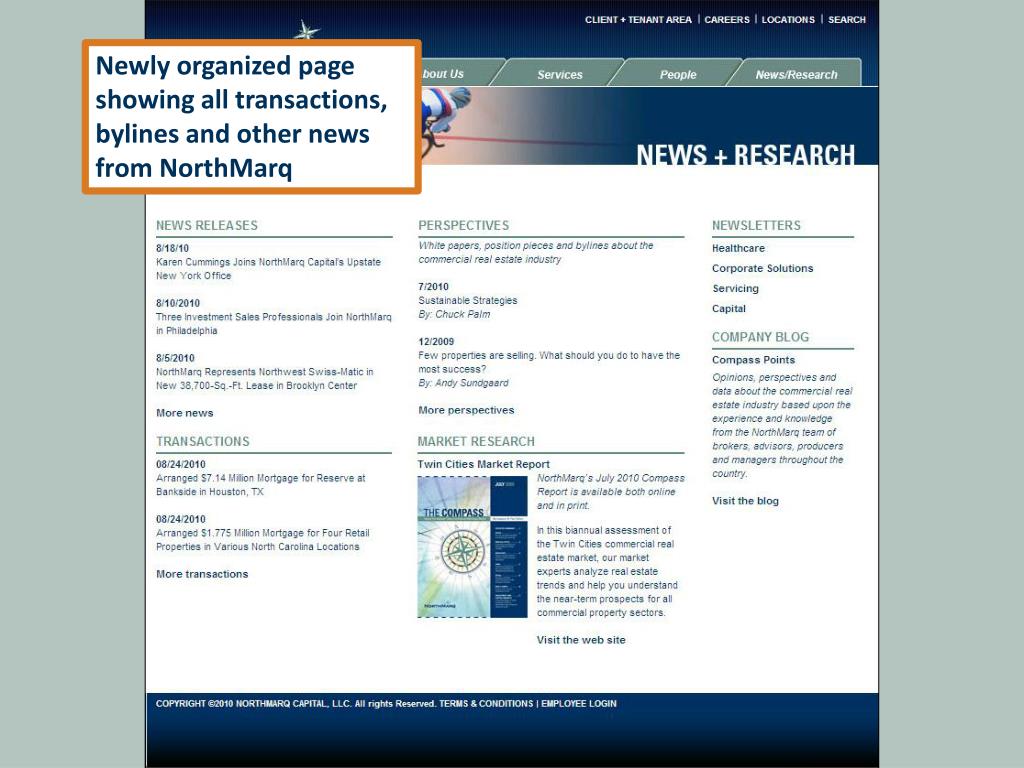Click Visit the blog link

point(745,501)
